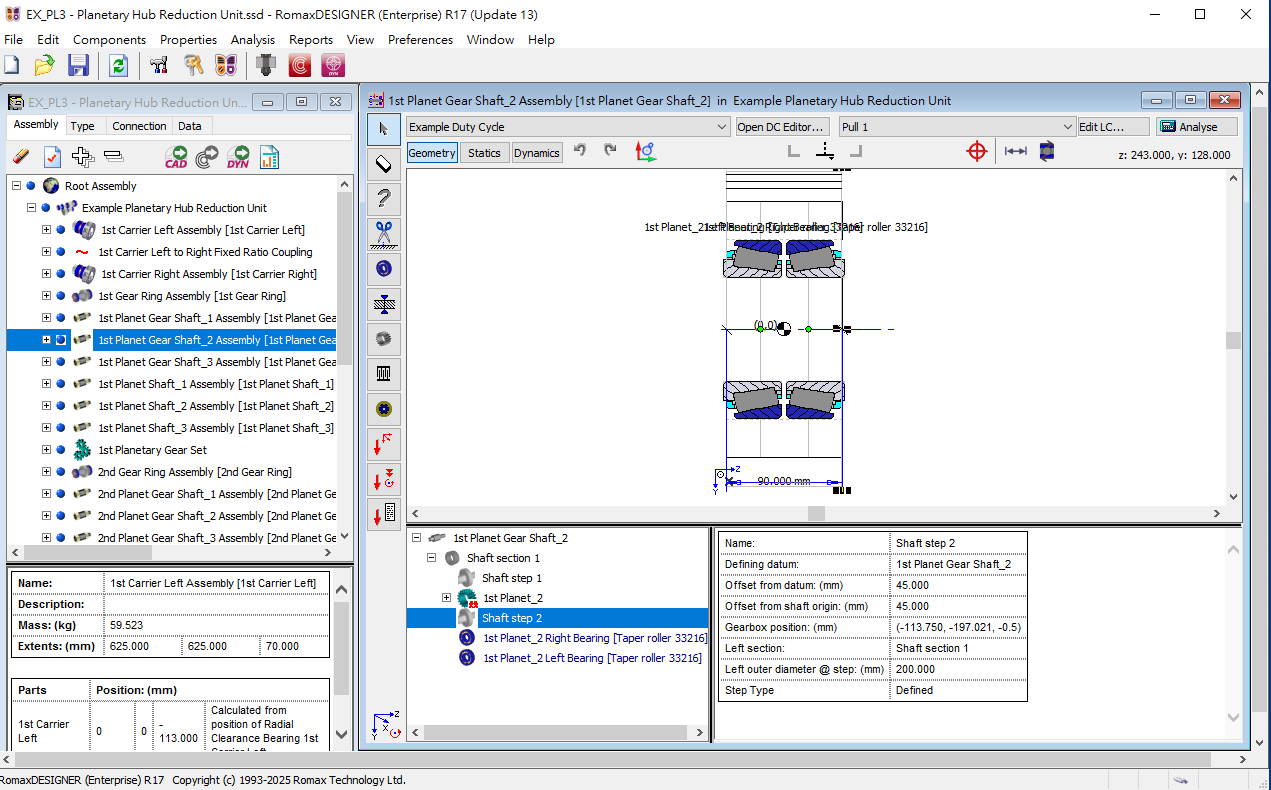Click the red crosshair target icon

point(977,151)
